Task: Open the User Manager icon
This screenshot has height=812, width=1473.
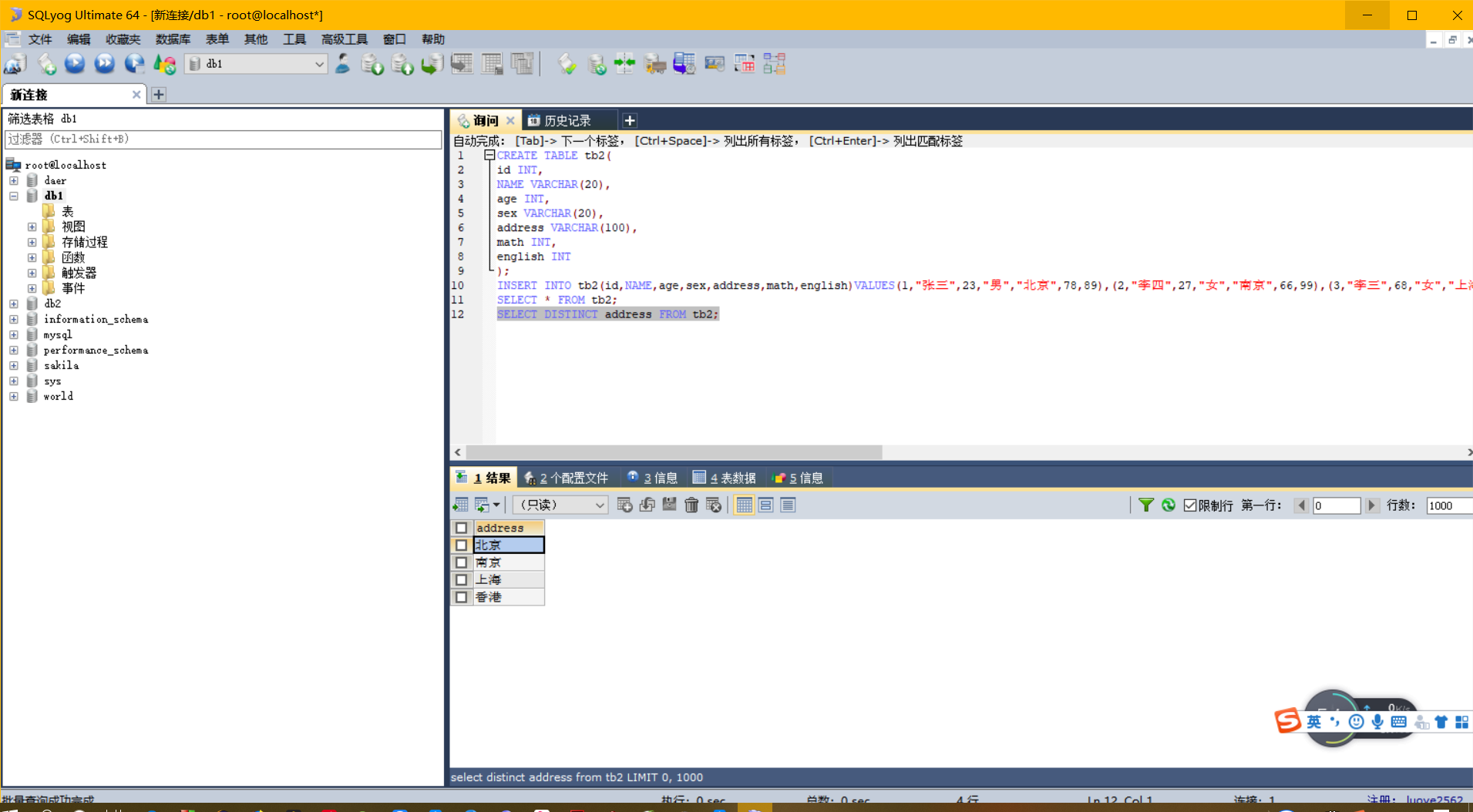Action: (x=343, y=64)
